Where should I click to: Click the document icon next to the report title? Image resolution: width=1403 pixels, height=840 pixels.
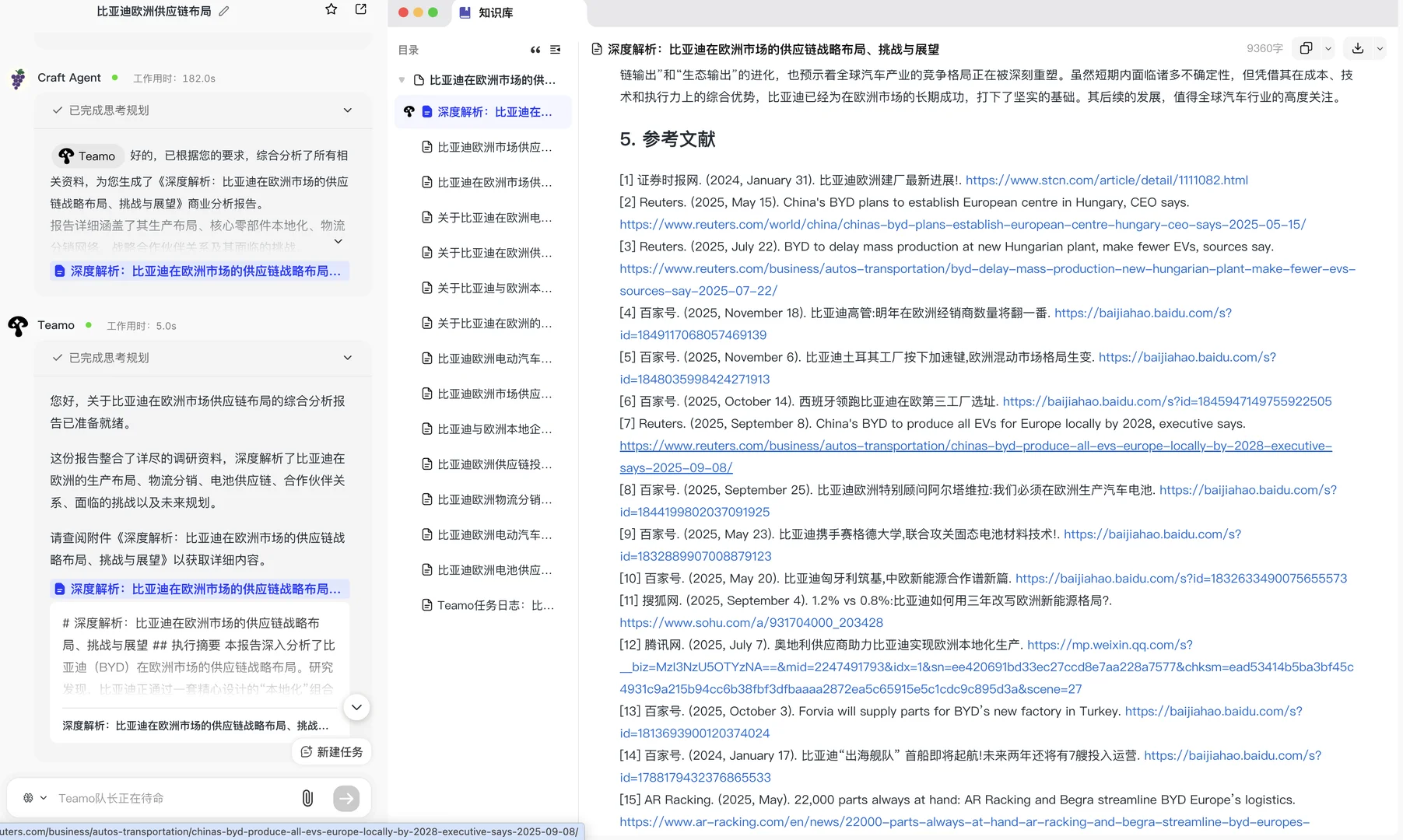pos(595,49)
